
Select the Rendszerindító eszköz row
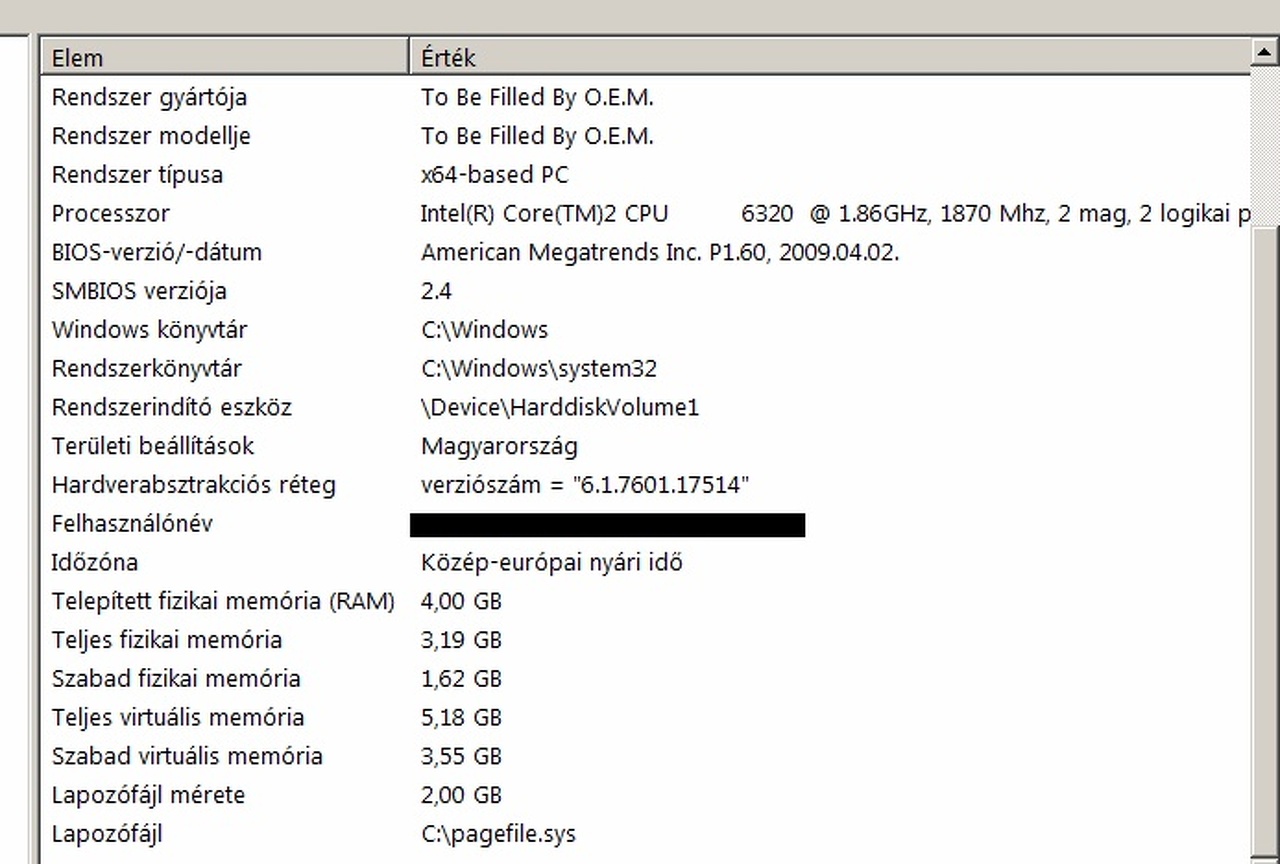pos(172,408)
